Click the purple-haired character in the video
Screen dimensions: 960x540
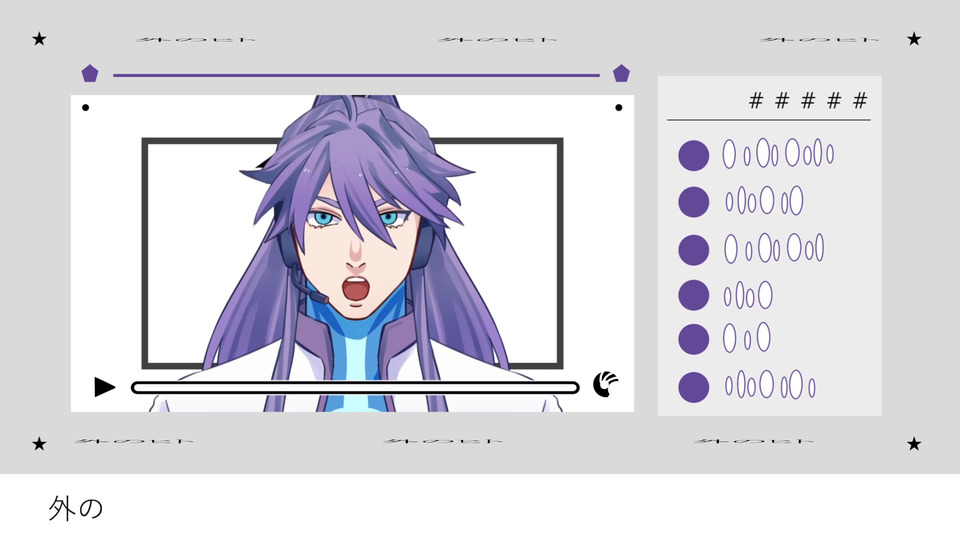point(355,253)
